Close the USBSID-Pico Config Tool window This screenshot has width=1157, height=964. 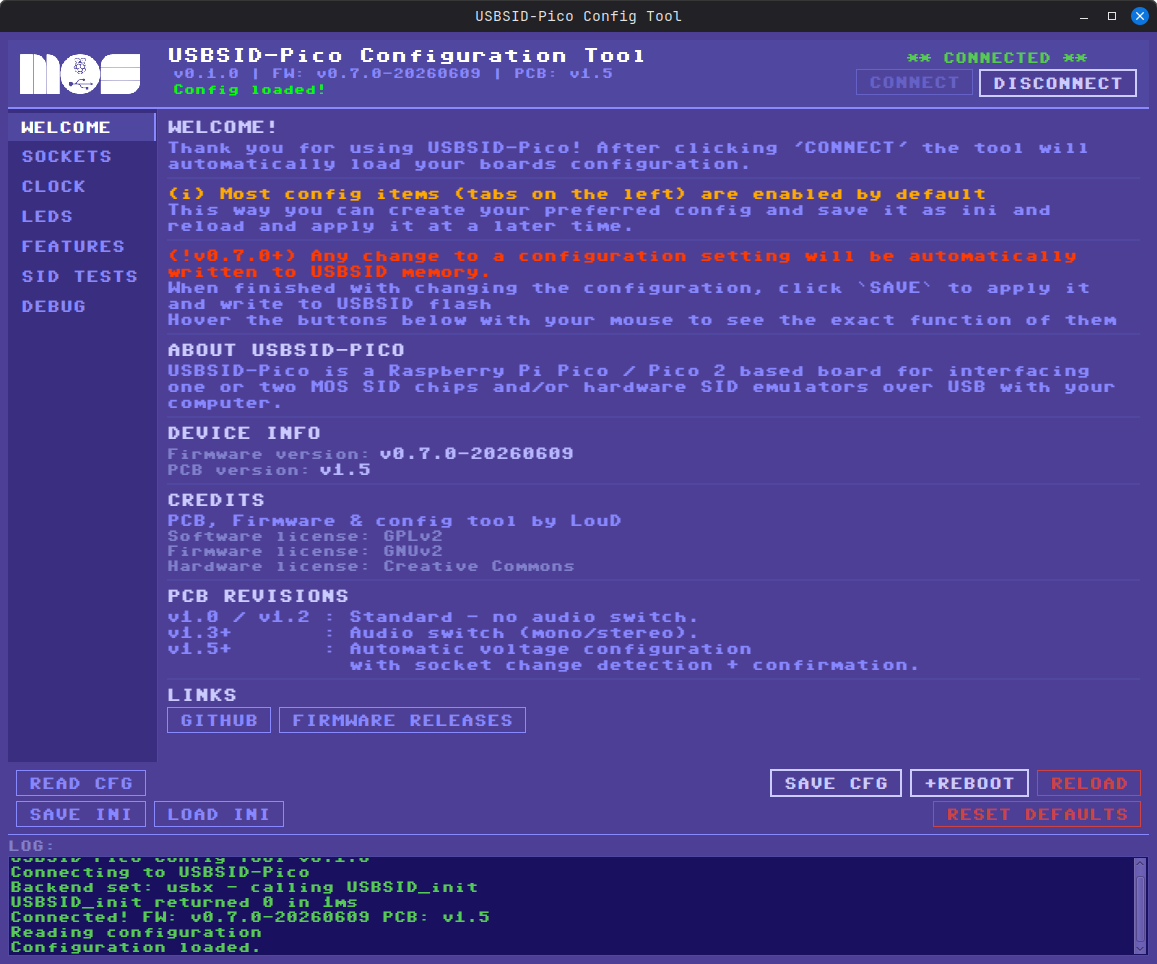[1140, 16]
